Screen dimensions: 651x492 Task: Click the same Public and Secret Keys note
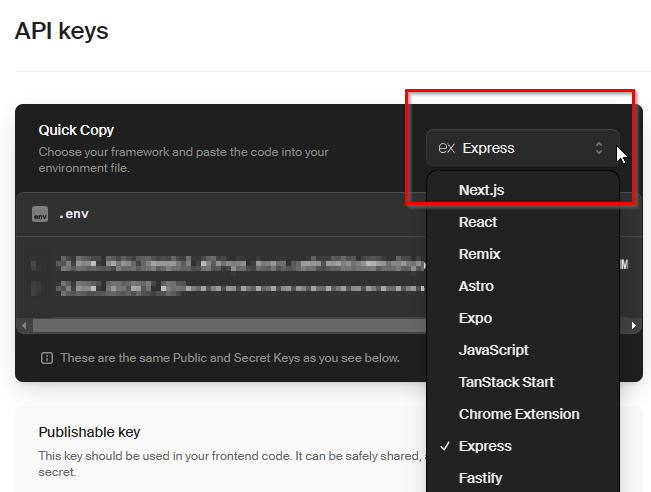point(230,358)
